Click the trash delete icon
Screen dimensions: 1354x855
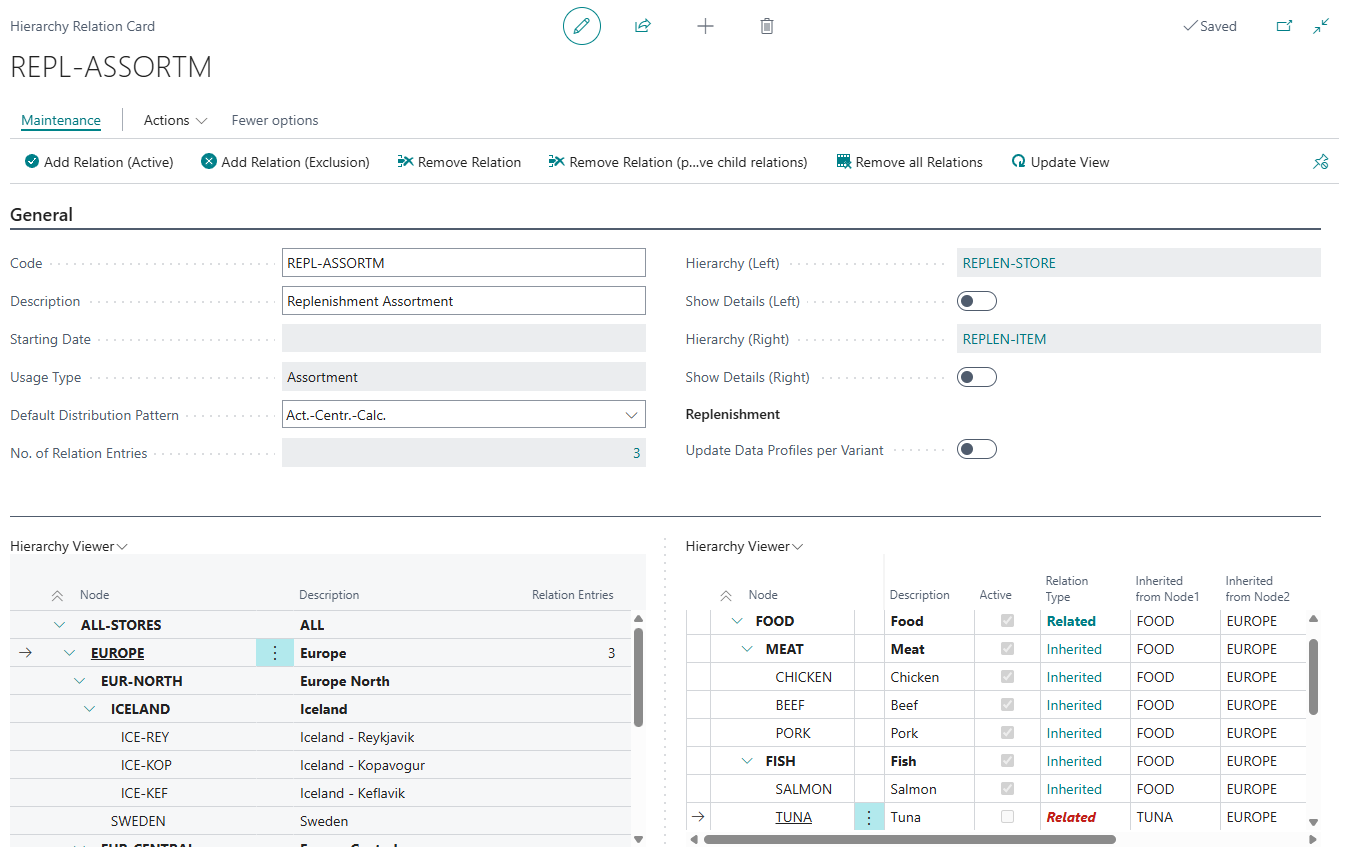(x=767, y=26)
